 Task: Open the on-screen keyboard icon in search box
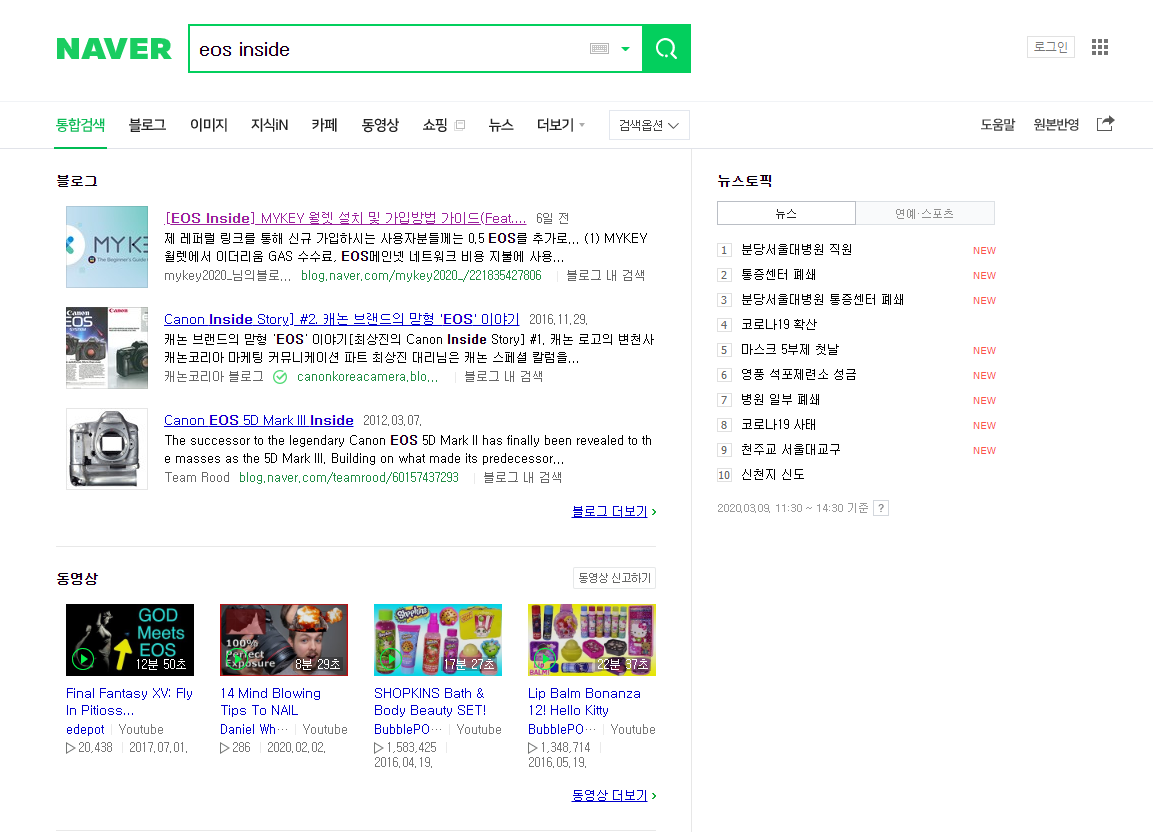(x=599, y=49)
